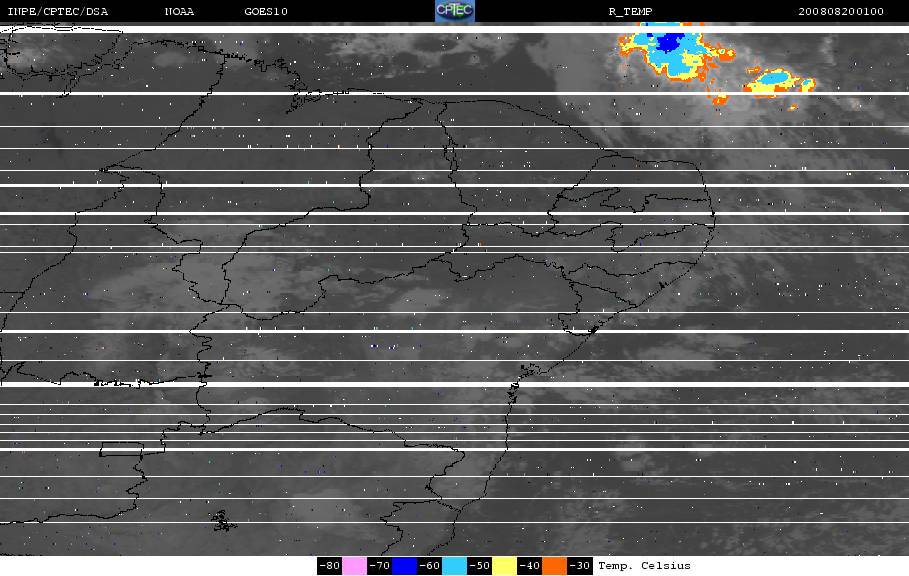
Task: Click the -50 legend temperature label
Action: 479,566
